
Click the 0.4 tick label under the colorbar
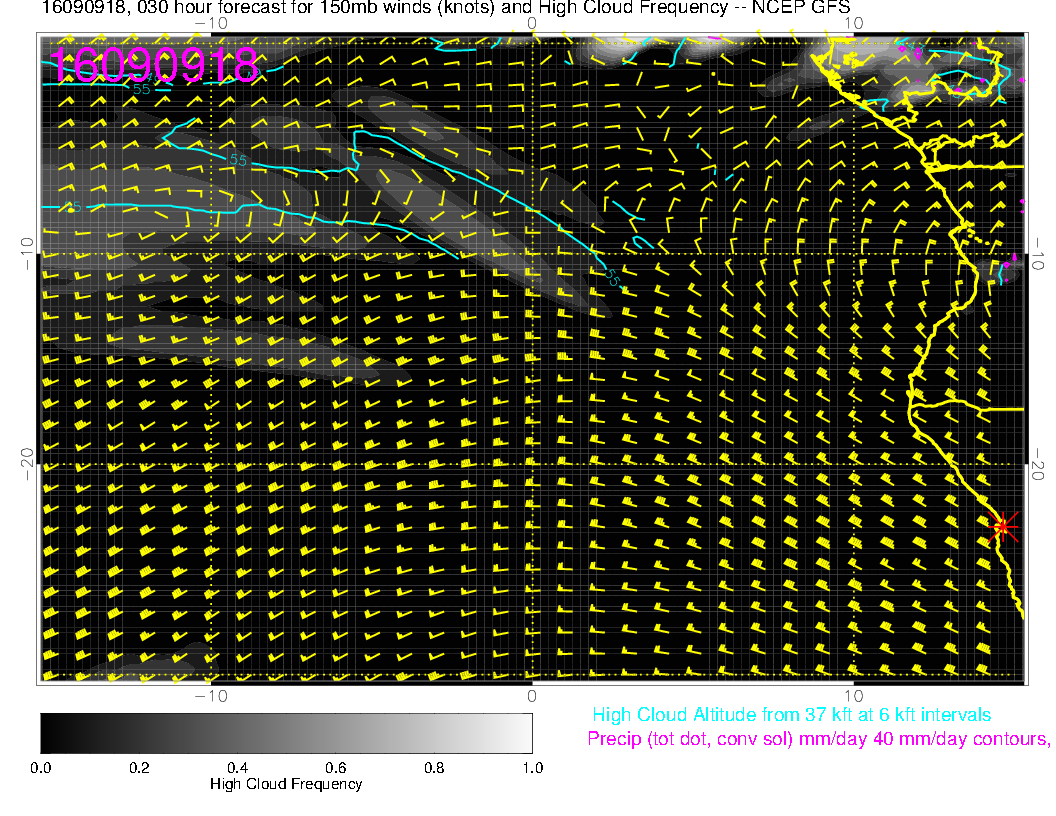237,767
